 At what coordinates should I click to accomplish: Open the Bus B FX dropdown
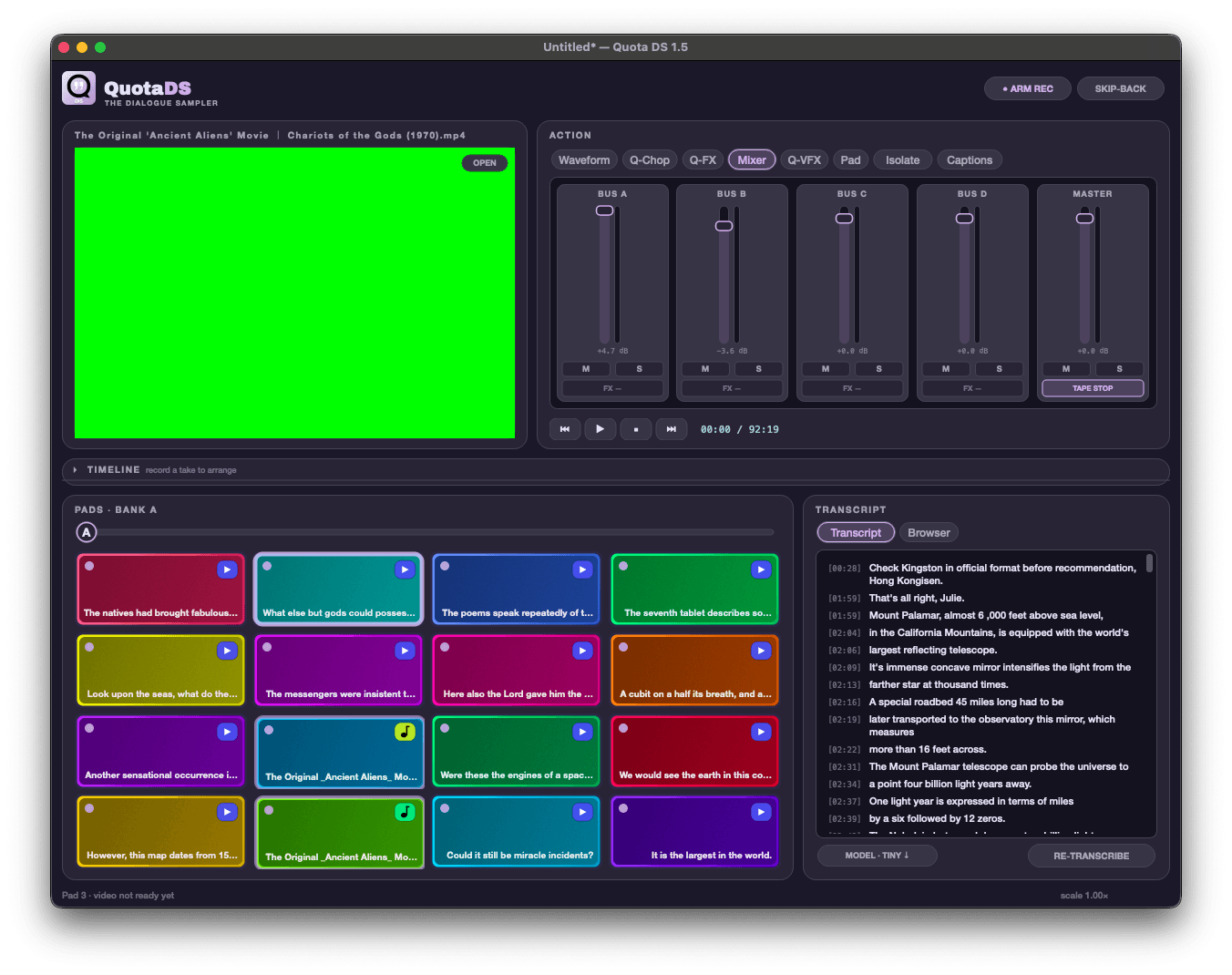pos(733,388)
